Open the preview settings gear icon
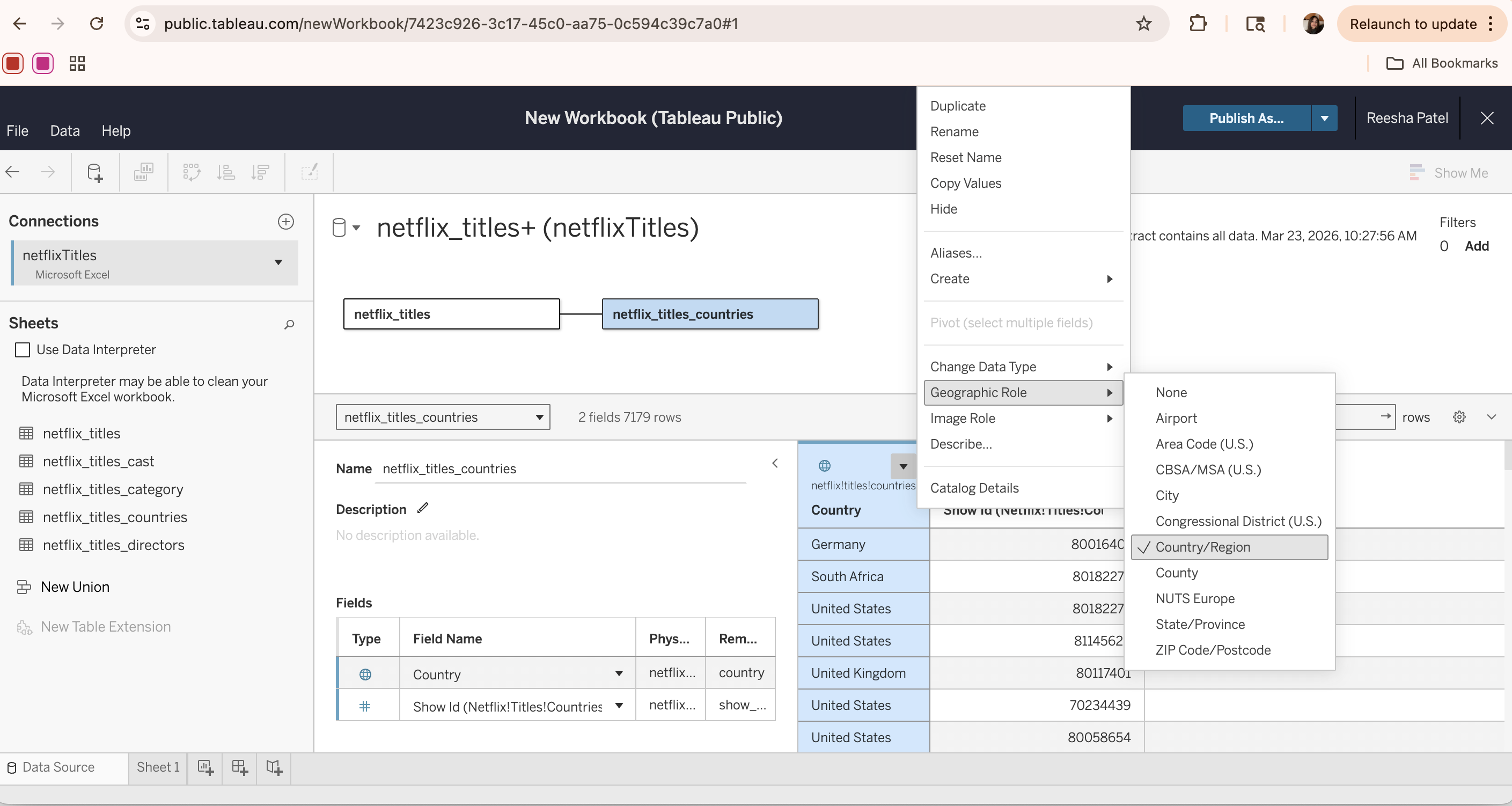Viewport: 1512px width, 806px height. (1459, 417)
